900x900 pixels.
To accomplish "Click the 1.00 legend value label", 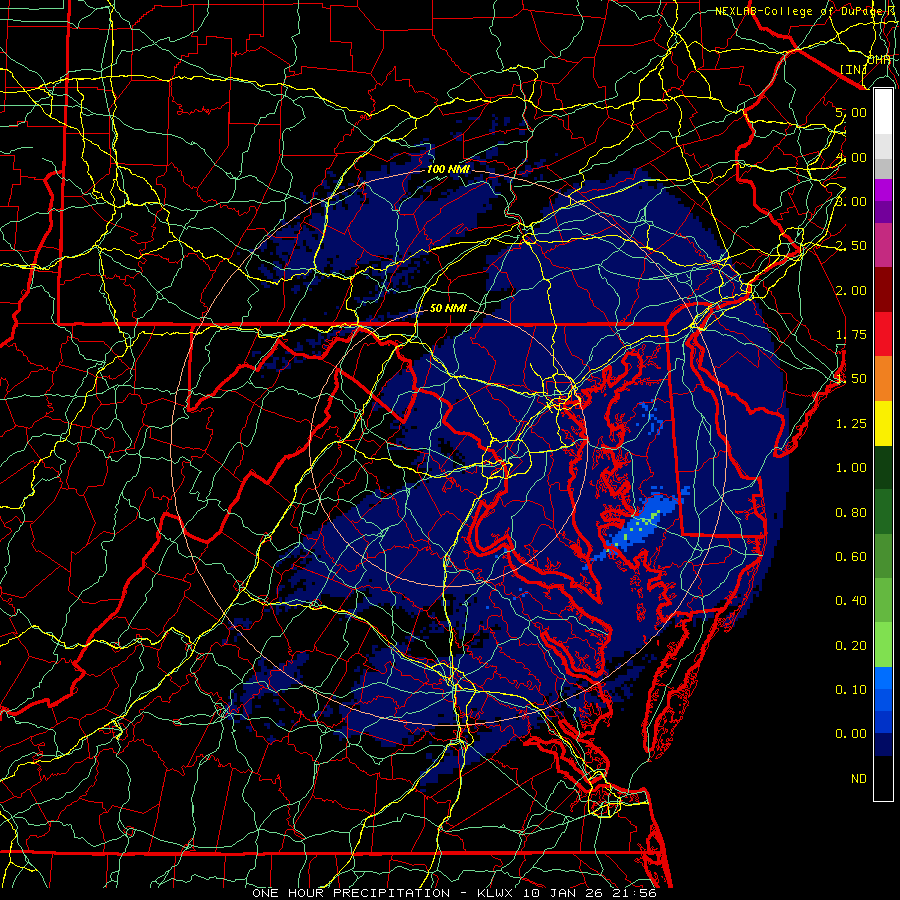I will tap(851, 468).
